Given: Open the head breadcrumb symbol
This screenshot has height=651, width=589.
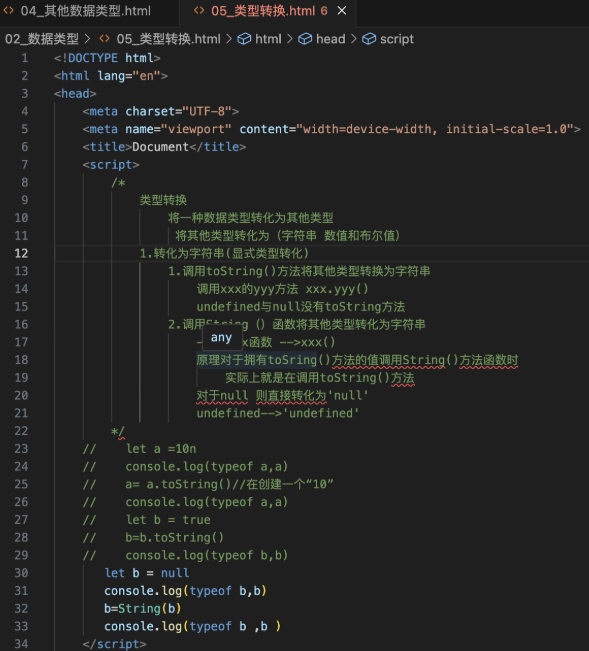Looking at the screenshot, I should click(x=330, y=39).
